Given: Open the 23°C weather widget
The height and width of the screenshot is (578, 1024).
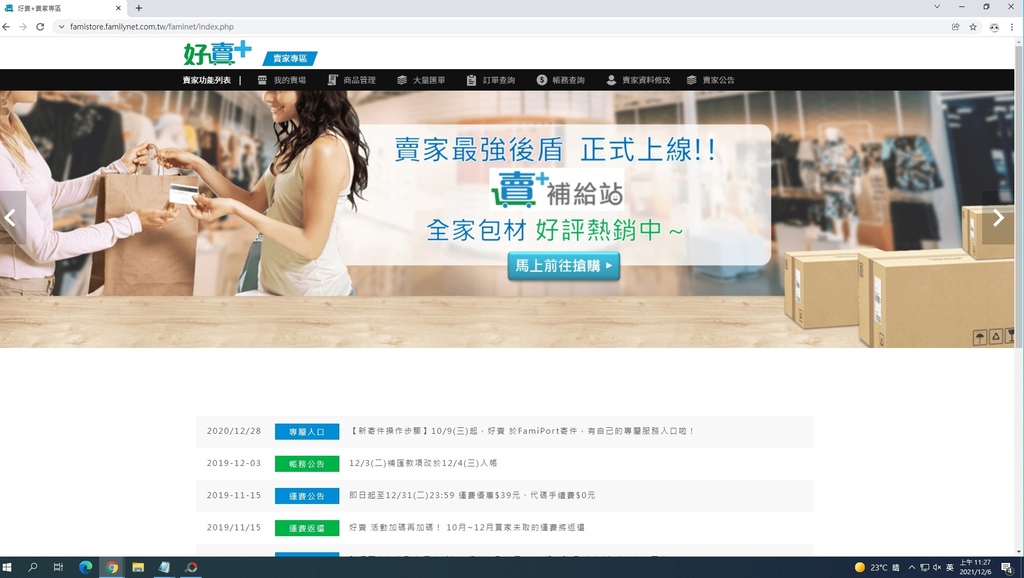Looking at the screenshot, I should [877, 568].
